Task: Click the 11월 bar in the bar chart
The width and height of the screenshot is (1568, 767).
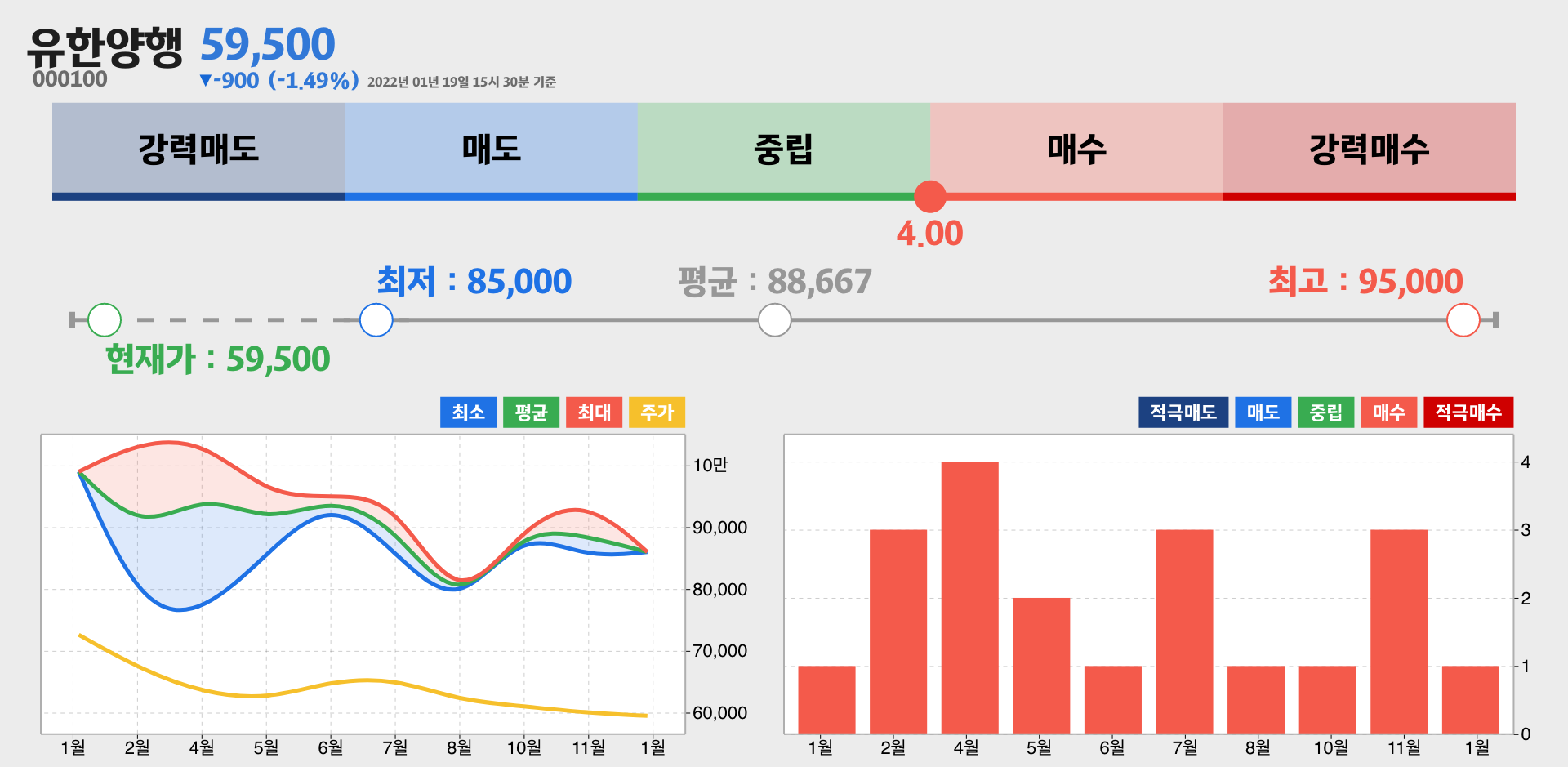Action: point(1399,631)
